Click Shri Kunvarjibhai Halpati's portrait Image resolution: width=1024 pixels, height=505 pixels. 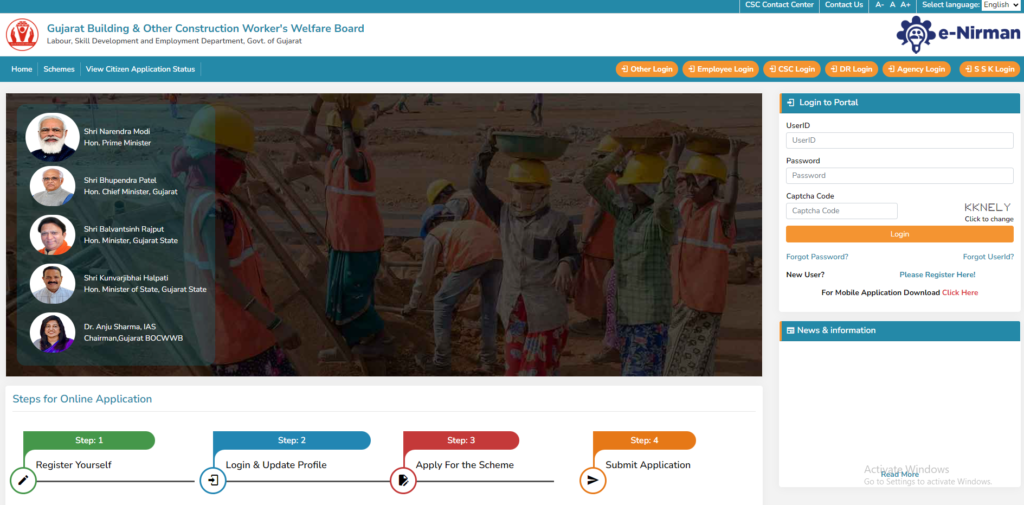(52, 284)
